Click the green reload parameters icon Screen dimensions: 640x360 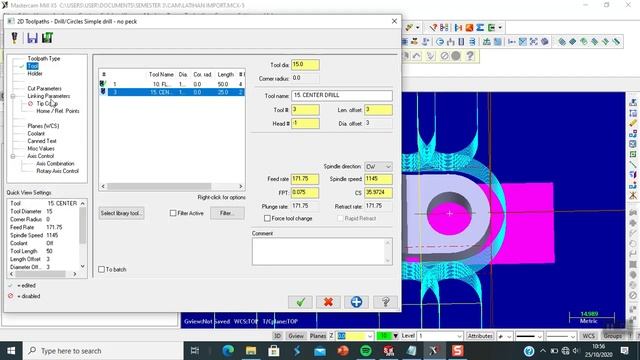[x=47, y=38]
